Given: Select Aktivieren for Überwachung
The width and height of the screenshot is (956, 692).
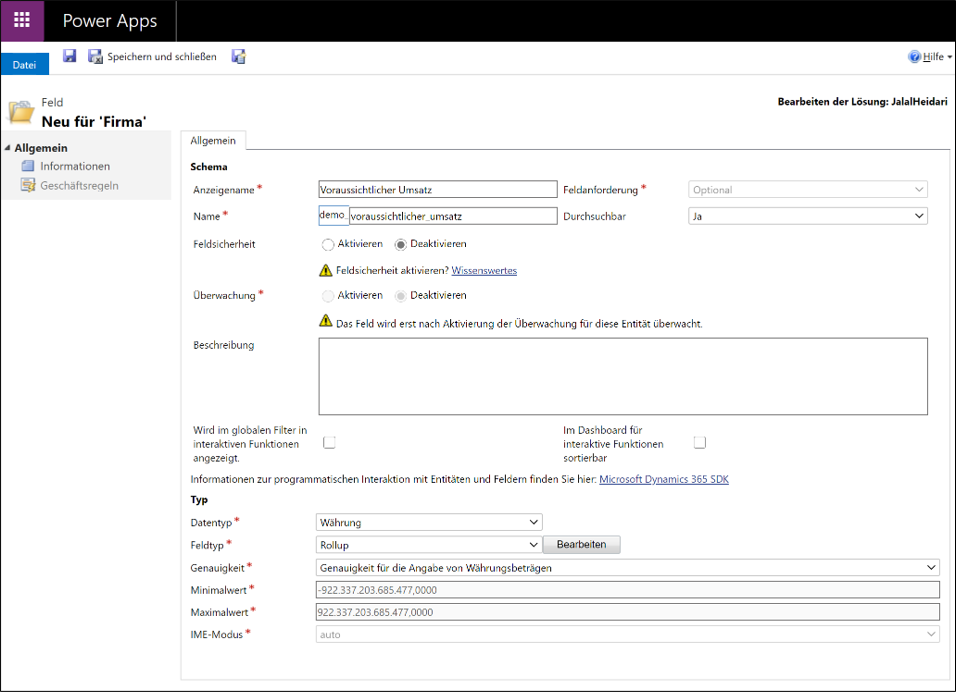Looking at the screenshot, I should (x=328, y=296).
